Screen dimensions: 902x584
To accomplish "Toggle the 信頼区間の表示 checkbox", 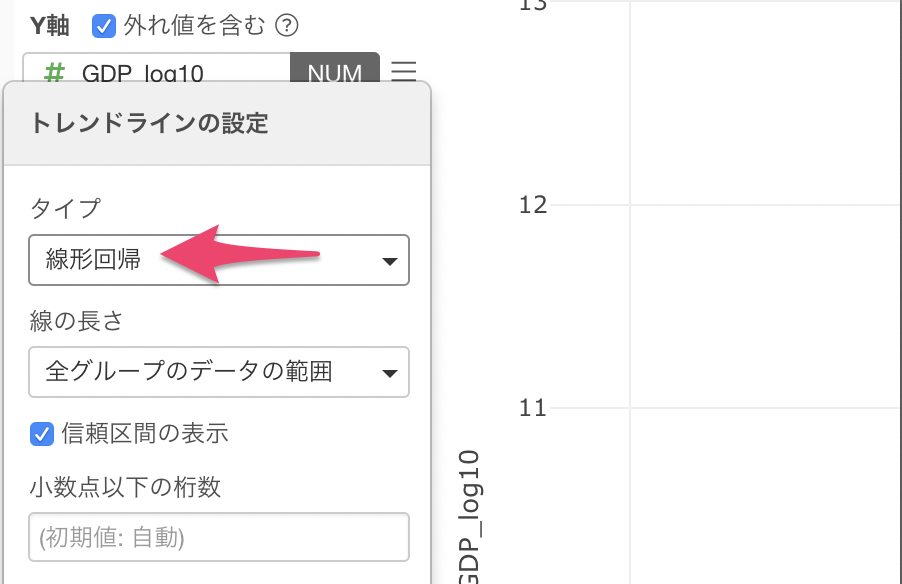I will [x=41, y=434].
